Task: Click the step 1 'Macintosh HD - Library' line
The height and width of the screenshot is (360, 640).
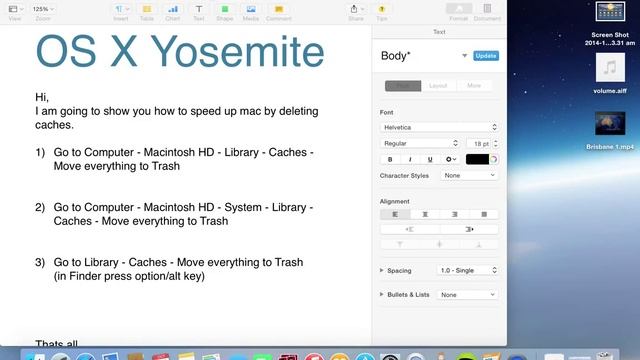Action: pos(184,152)
